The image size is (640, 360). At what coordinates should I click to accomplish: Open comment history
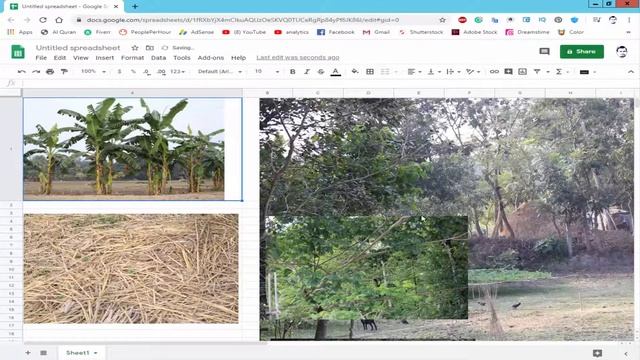pos(544,51)
